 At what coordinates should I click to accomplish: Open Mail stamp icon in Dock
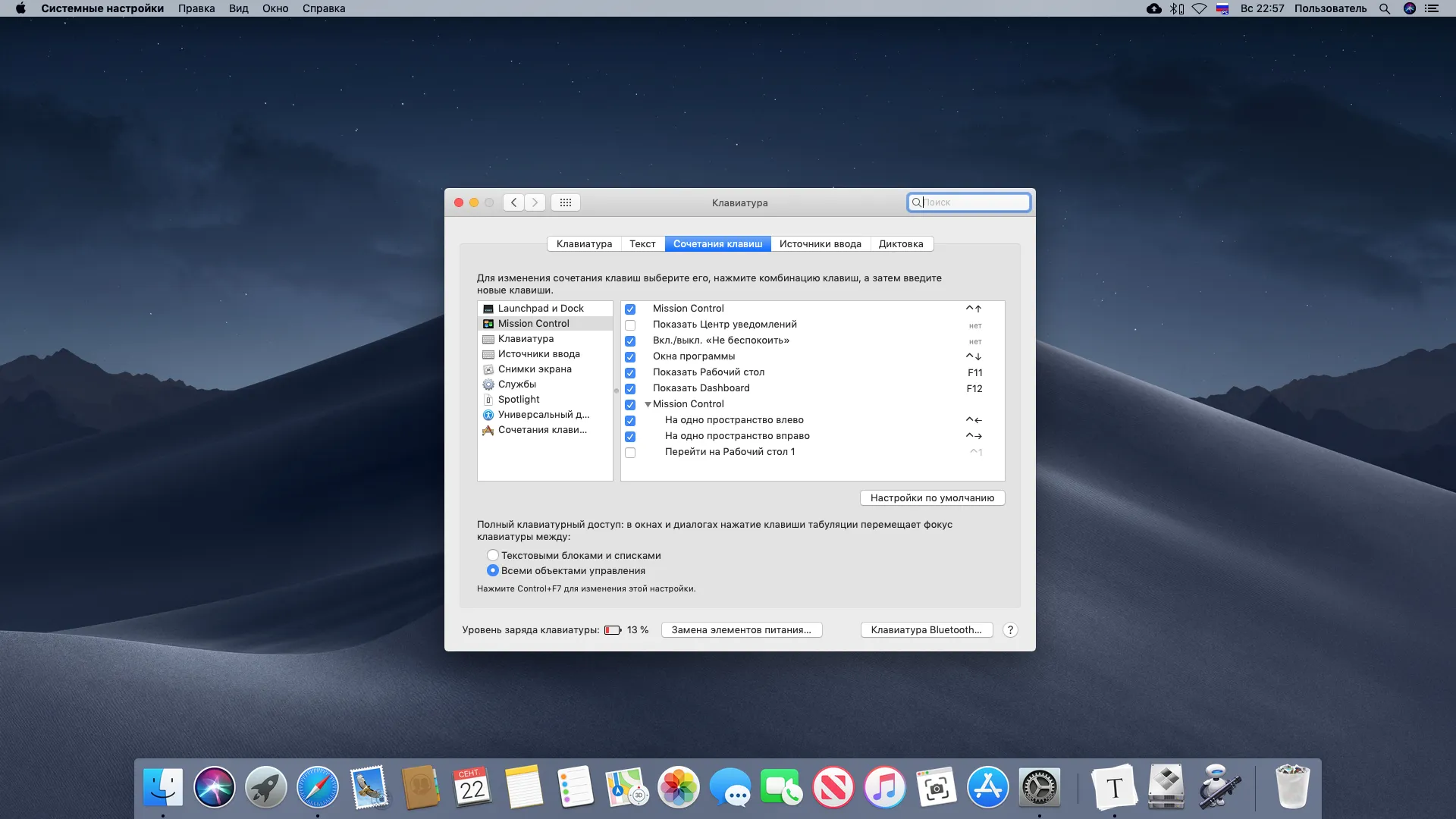(369, 787)
